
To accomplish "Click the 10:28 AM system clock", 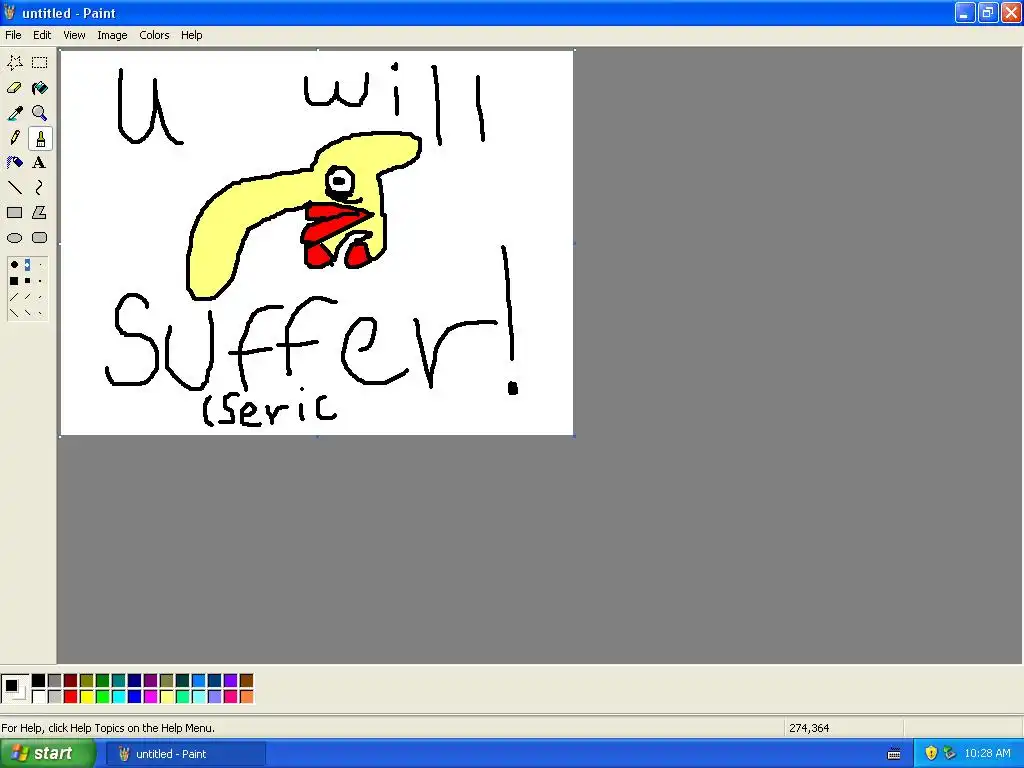I will pos(987,754).
